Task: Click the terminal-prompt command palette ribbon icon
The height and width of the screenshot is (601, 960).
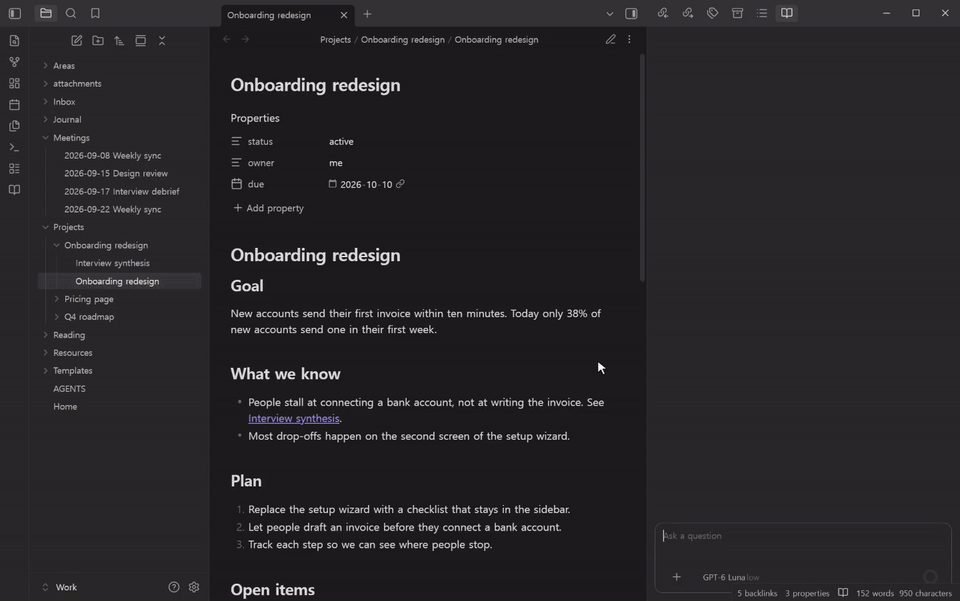Action: point(14,147)
